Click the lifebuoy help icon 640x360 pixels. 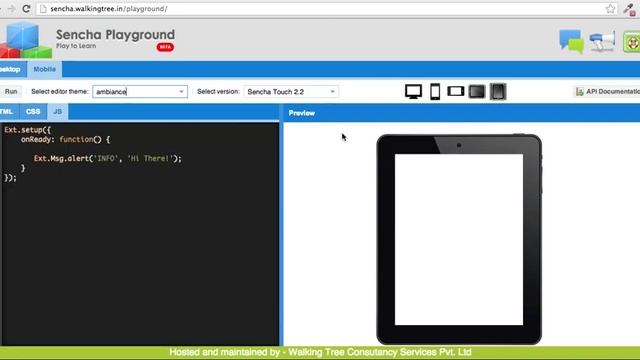pos(632,42)
